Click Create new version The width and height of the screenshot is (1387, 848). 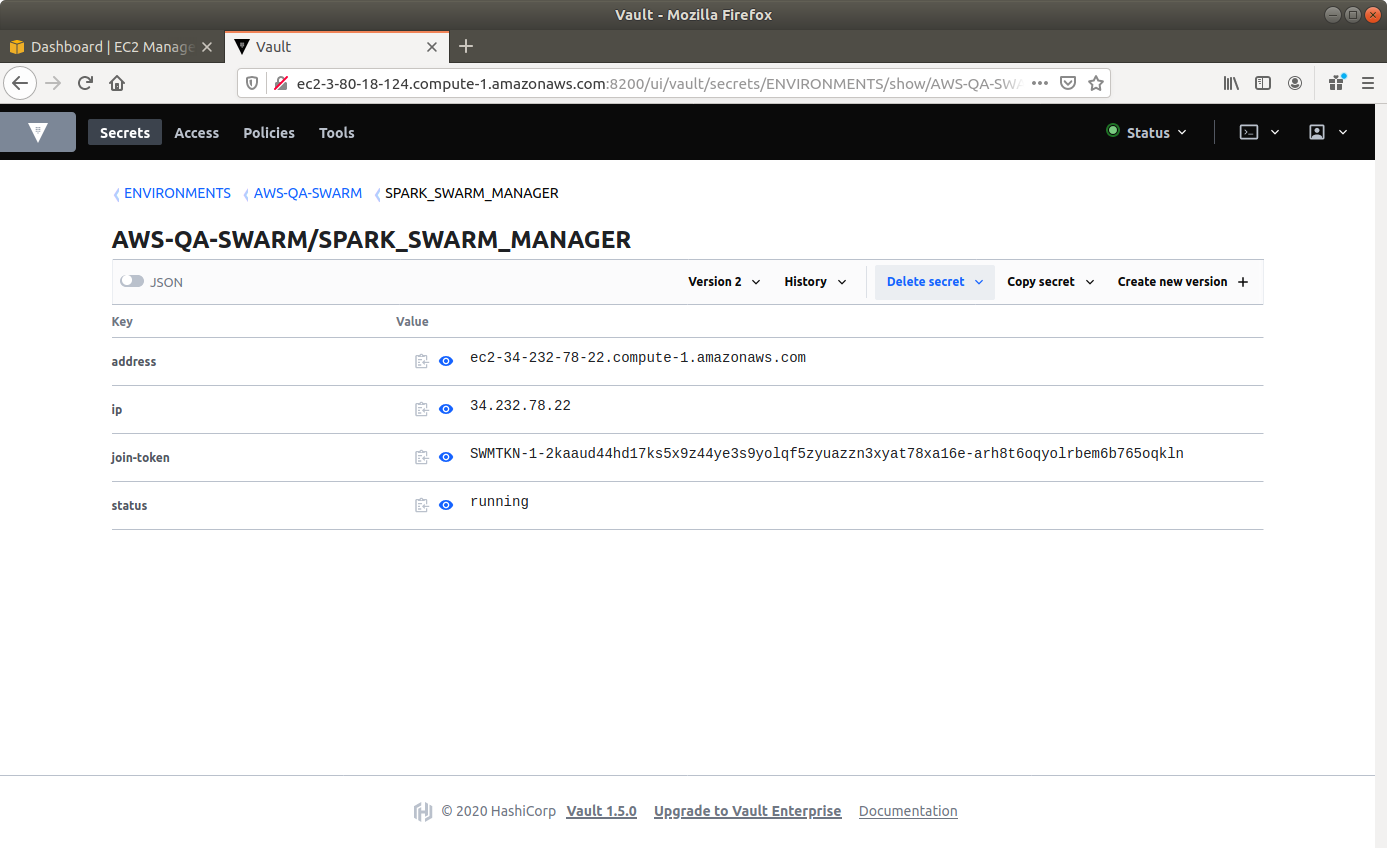pyautogui.click(x=1183, y=282)
